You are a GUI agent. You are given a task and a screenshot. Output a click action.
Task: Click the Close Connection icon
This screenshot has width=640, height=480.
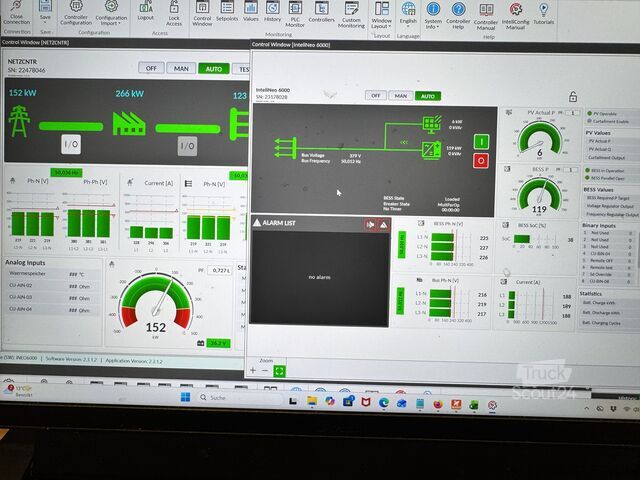click(x=16, y=12)
